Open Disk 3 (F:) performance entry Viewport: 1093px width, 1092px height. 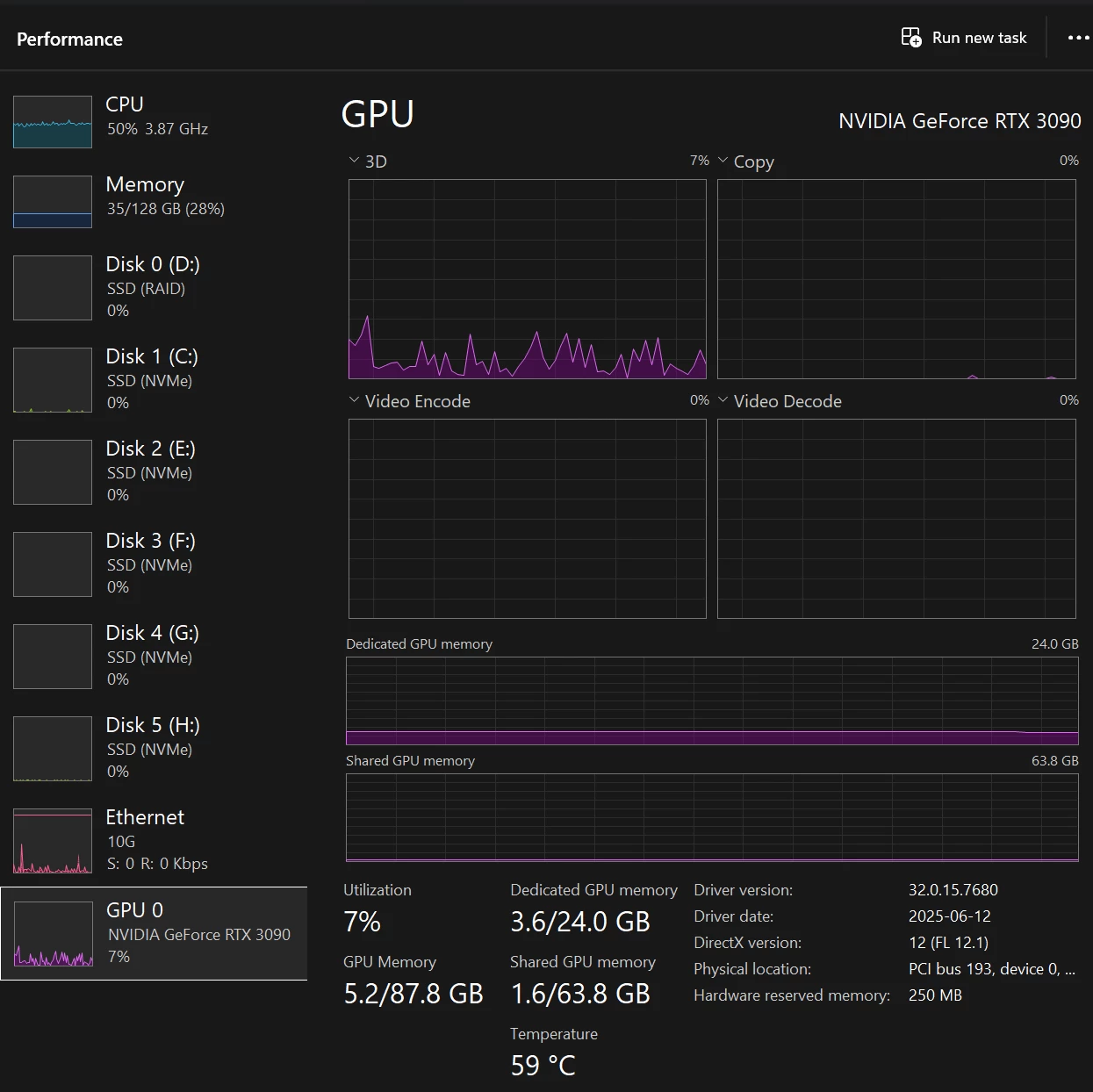tap(154, 564)
